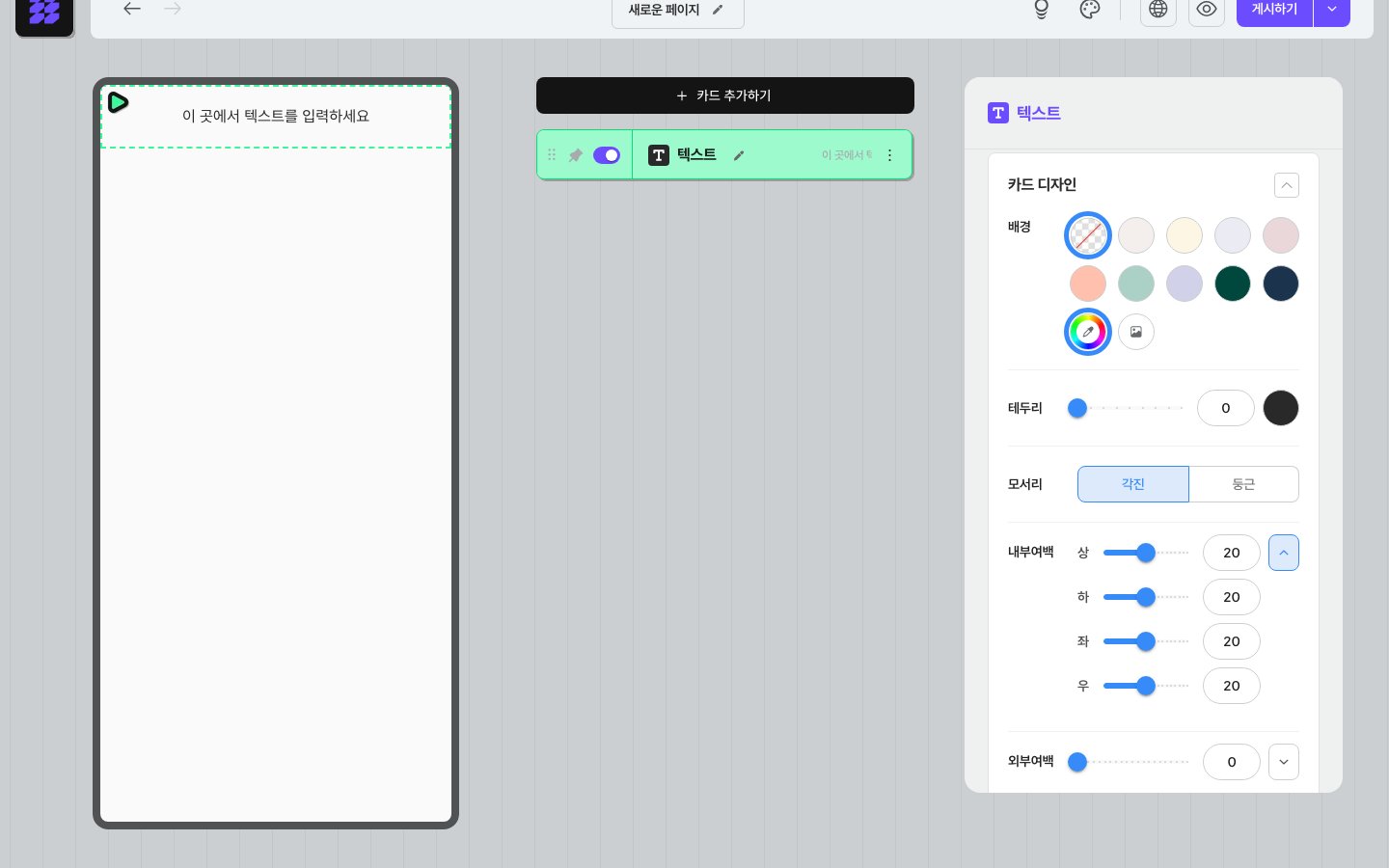The height and width of the screenshot is (868, 1389).
Task: Click the 외부여백 value field
Action: point(1232,762)
